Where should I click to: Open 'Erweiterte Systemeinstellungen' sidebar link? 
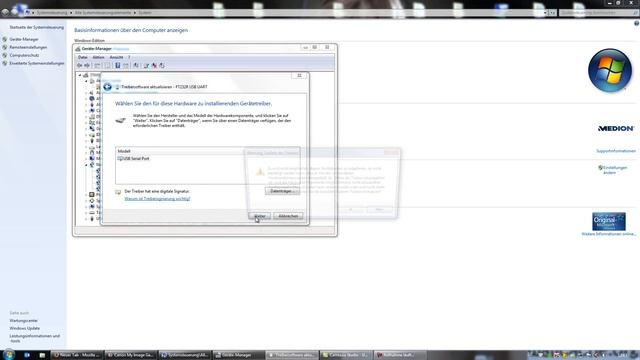coord(37,63)
